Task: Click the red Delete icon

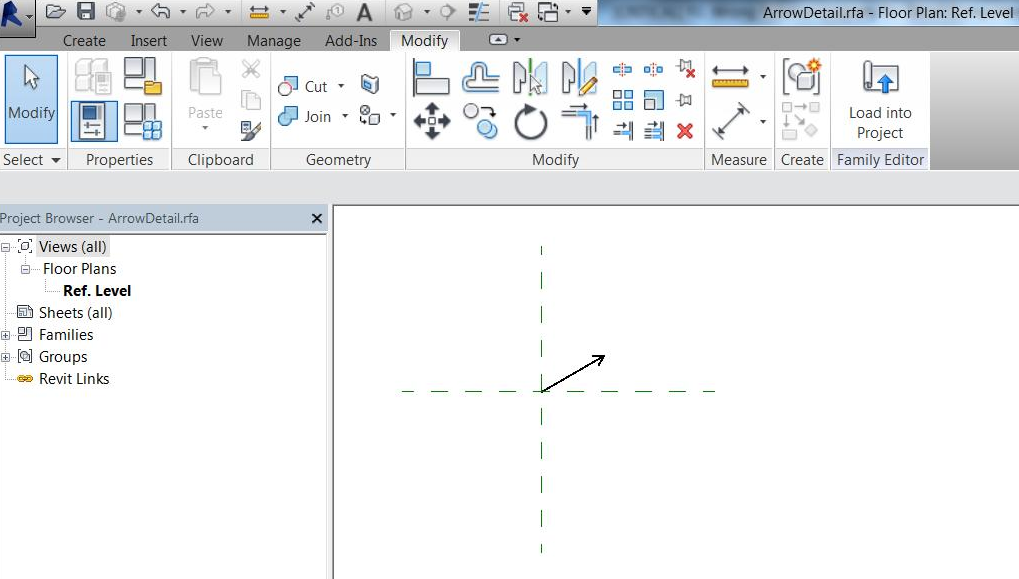Action: click(686, 131)
